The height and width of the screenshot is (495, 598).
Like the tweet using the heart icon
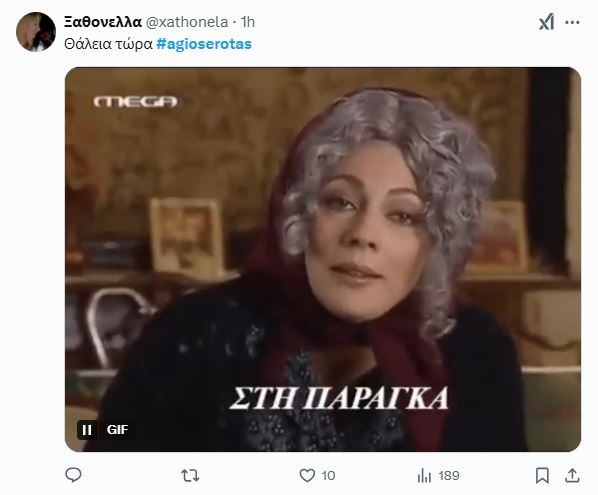[x=307, y=476]
